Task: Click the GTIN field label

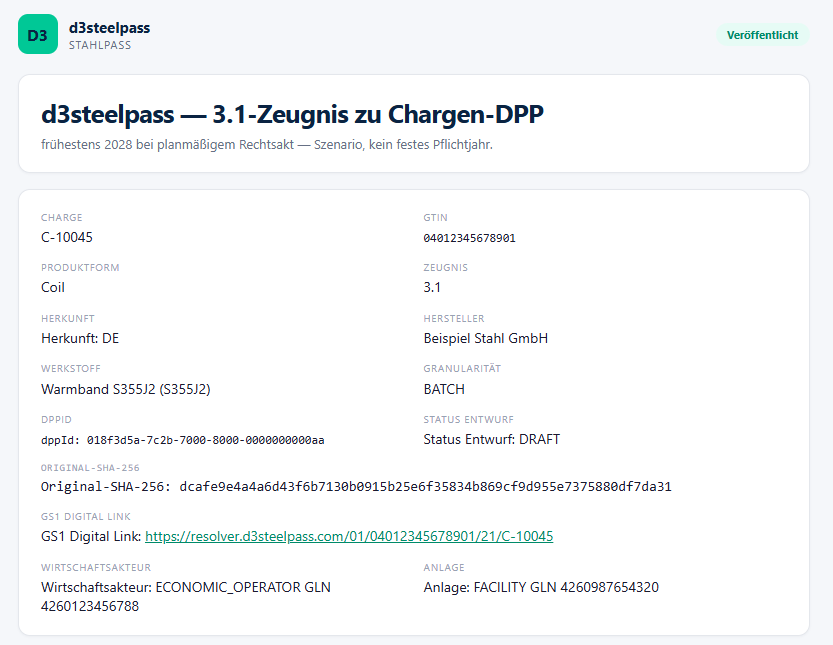Action: pyautogui.click(x=436, y=217)
